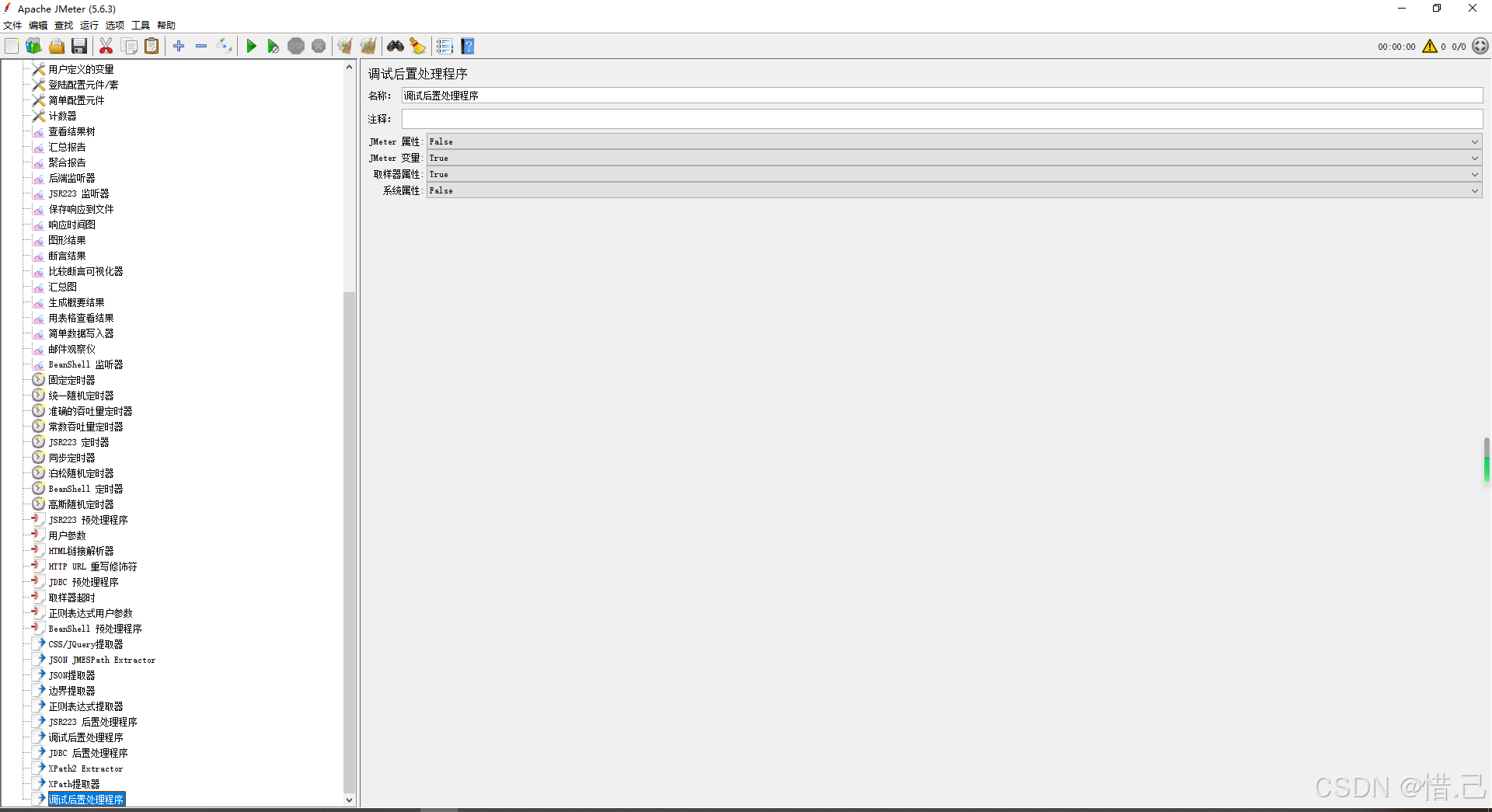Viewport: 1492px width, 812px height.
Task: Select 登陆配置元件/素 tree node
Action: coord(83,85)
